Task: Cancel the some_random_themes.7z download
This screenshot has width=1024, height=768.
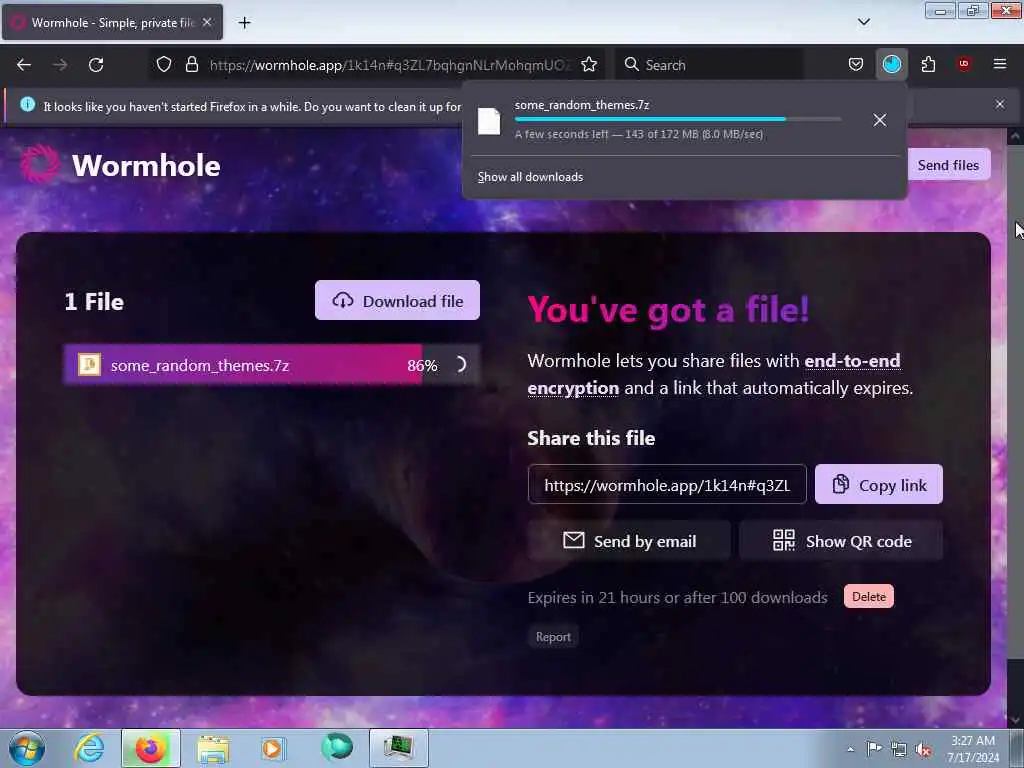Action: click(880, 120)
